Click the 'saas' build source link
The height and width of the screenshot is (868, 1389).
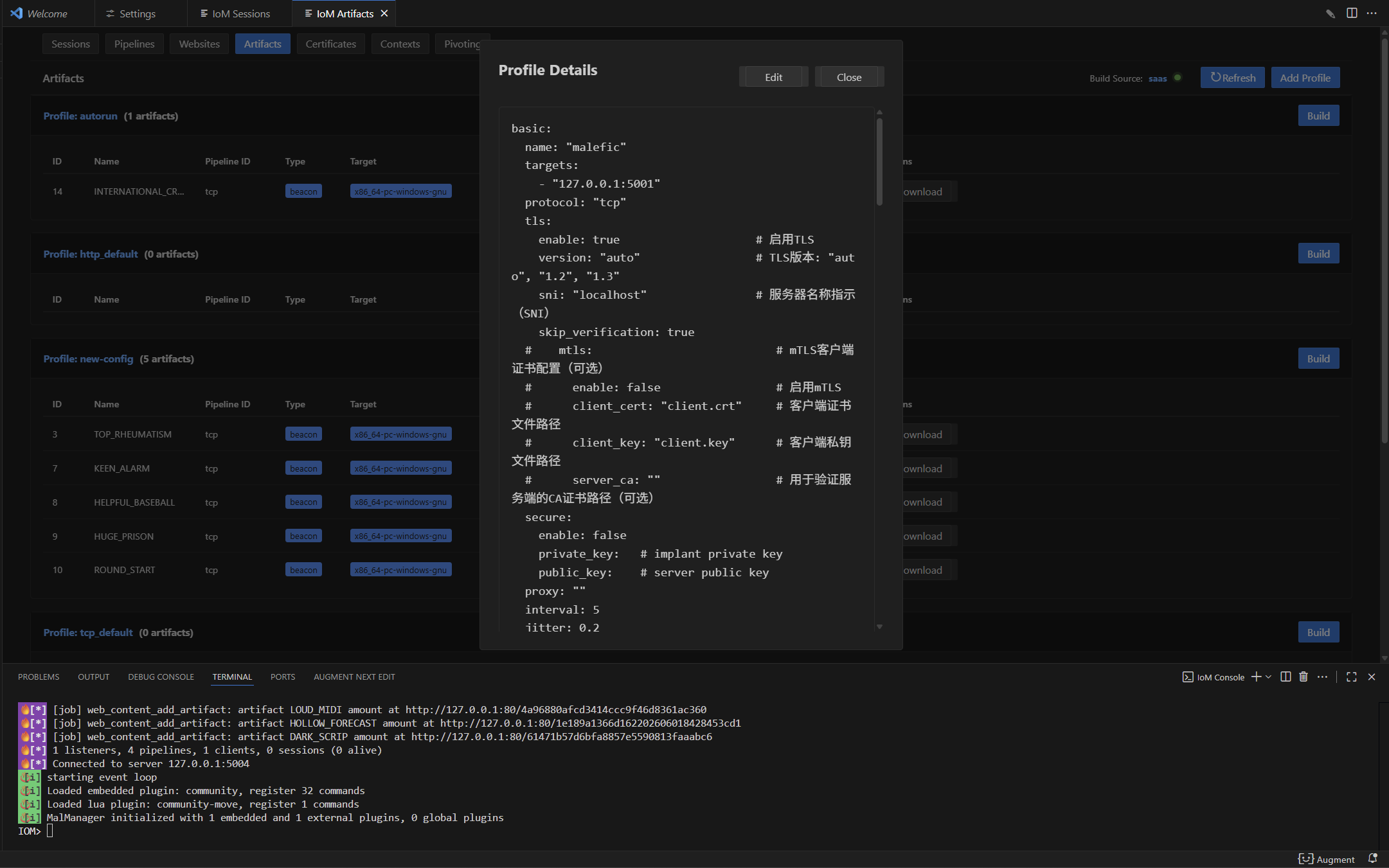pos(1158,78)
